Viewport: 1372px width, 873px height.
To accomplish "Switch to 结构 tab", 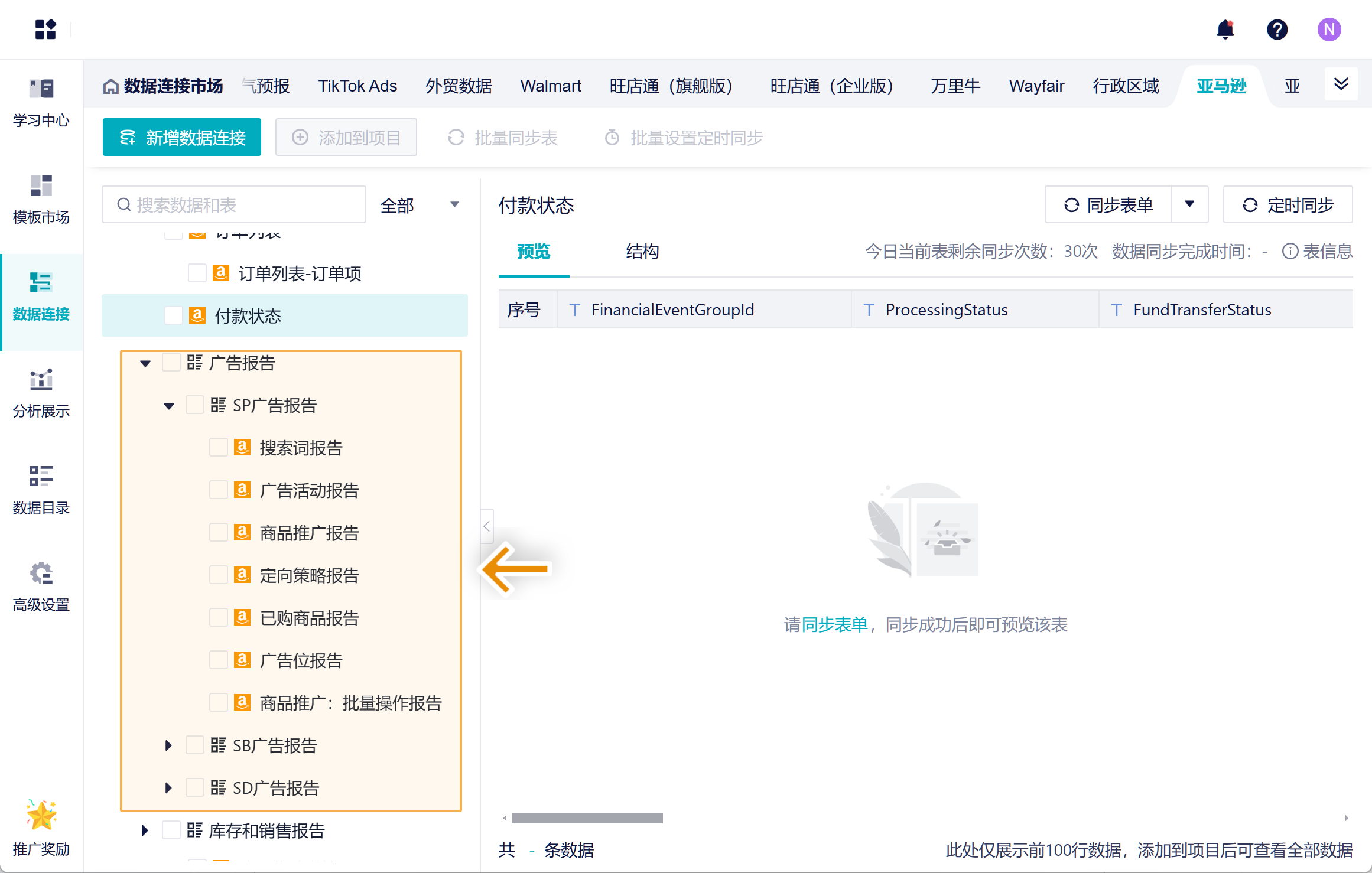I will (x=642, y=252).
